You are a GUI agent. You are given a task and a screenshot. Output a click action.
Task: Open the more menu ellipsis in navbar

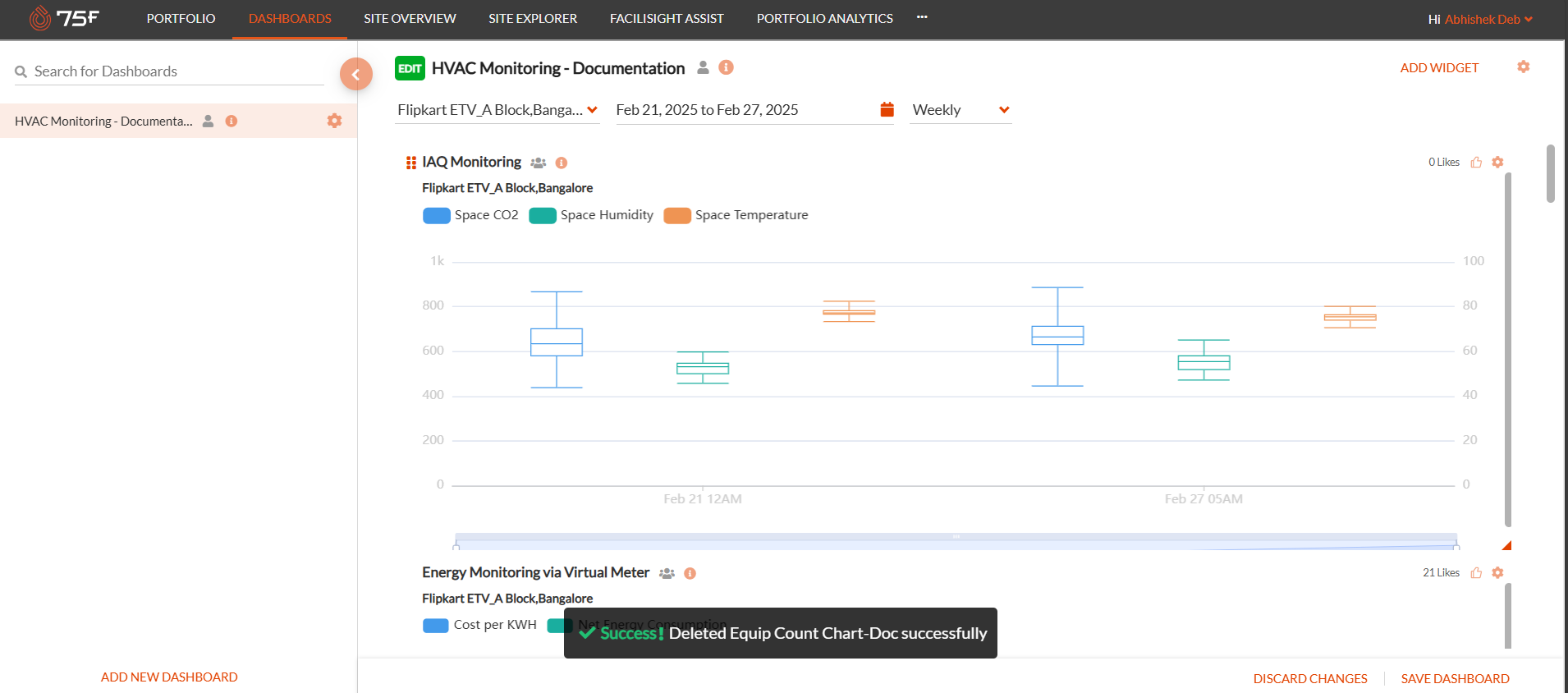922,17
